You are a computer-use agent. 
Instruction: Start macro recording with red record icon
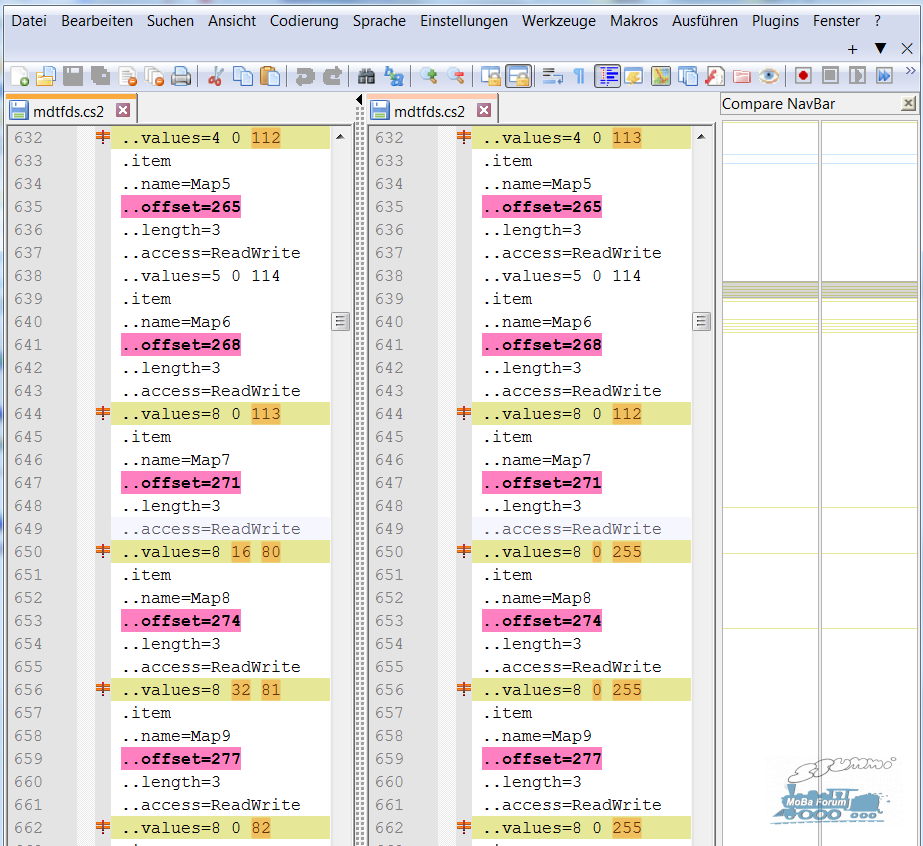803,76
